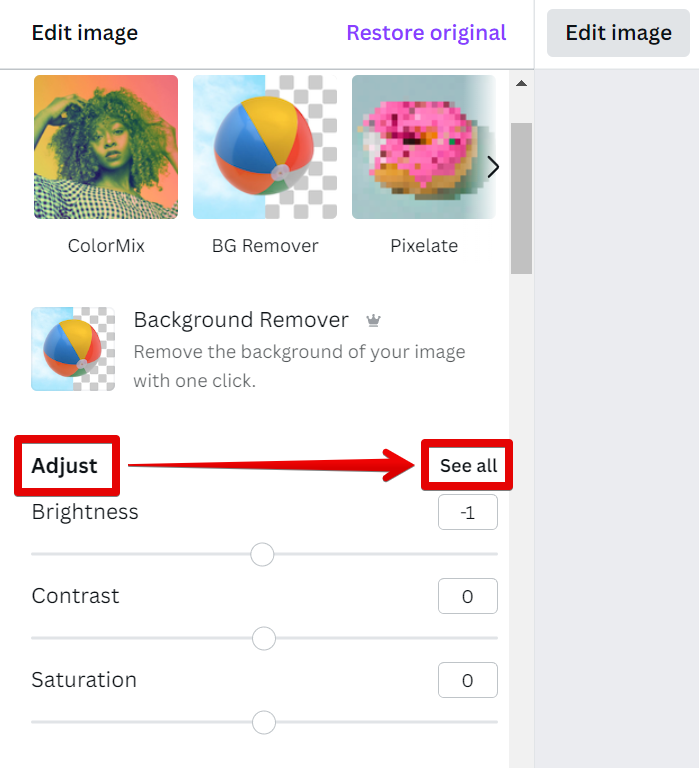This screenshot has height=768, width=699.
Task: Click the Adjust section heading
Action: pyautogui.click(x=65, y=465)
